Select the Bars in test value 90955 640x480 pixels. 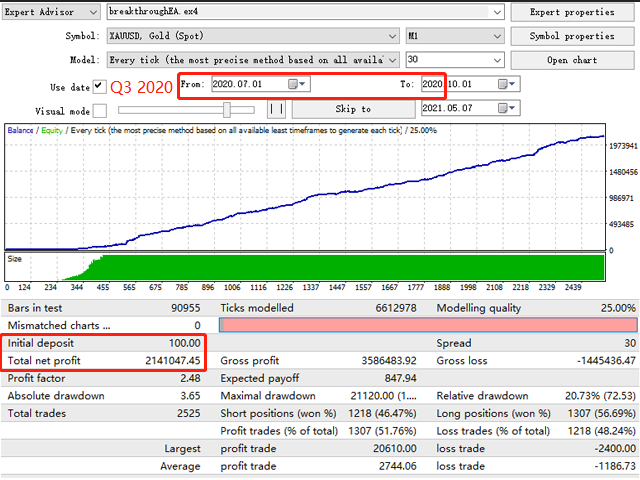[186, 308]
